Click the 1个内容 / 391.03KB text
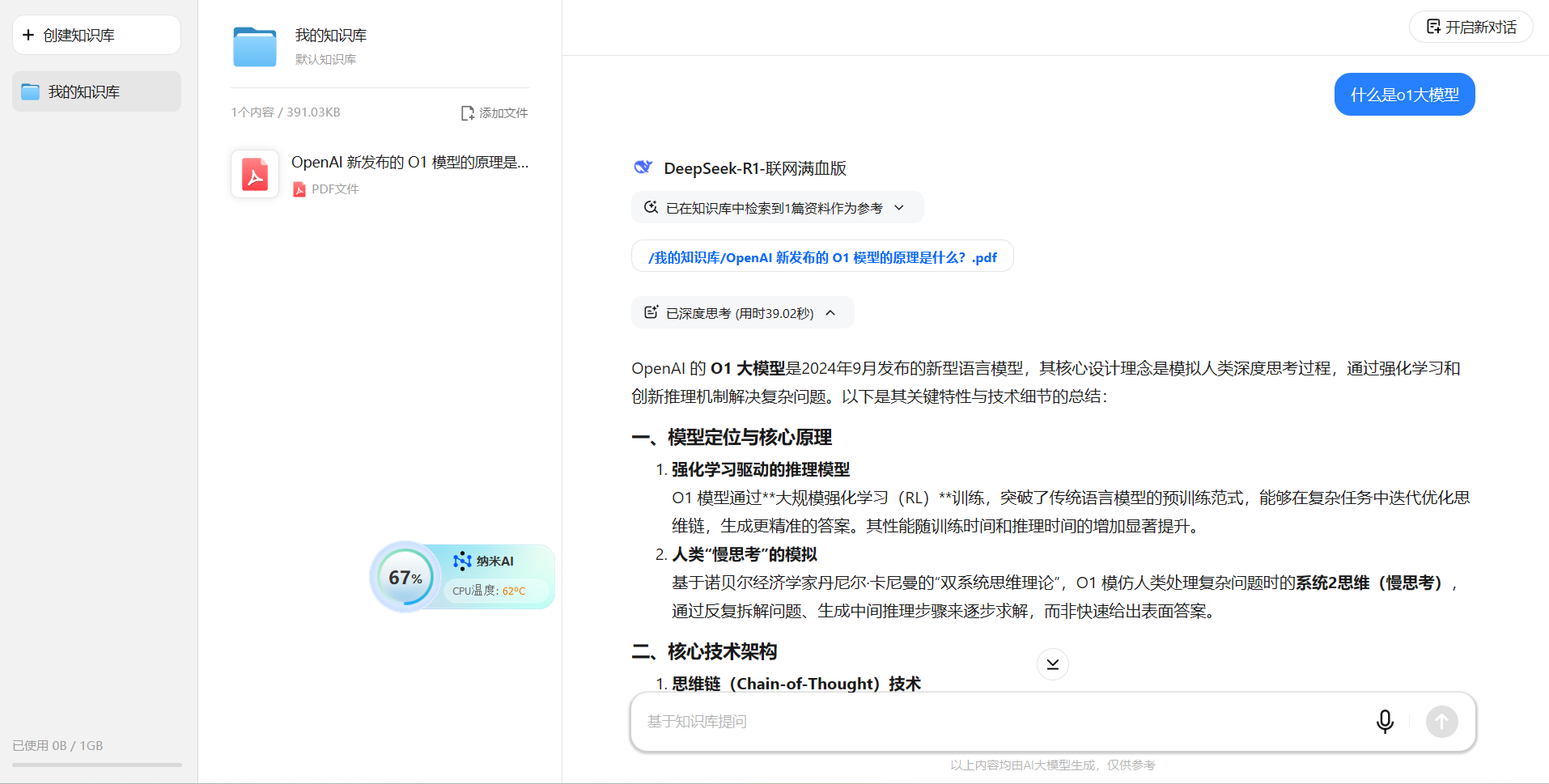The height and width of the screenshot is (784, 1549). click(286, 112)
